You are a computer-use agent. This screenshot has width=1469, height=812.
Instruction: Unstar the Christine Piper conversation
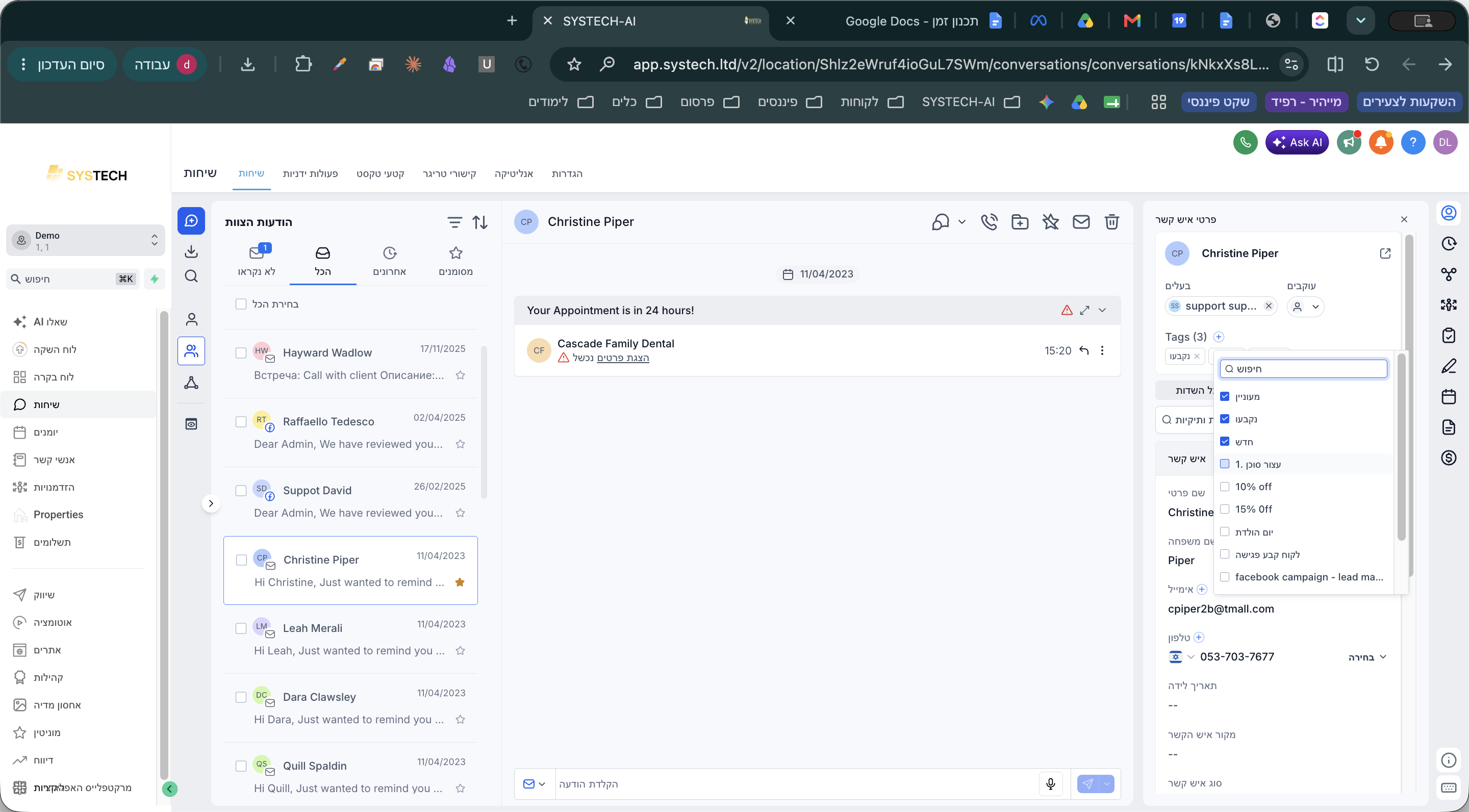tap(460, 582)
